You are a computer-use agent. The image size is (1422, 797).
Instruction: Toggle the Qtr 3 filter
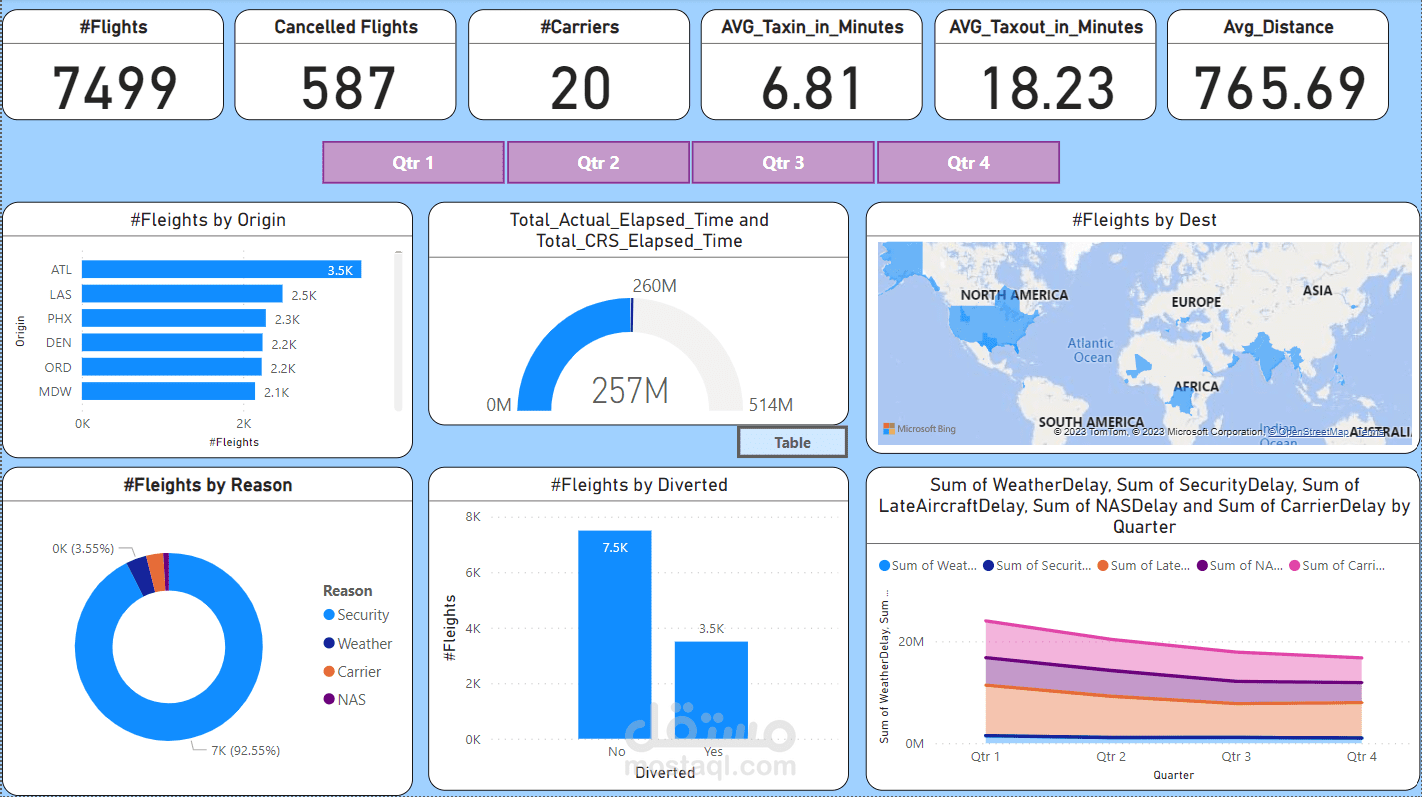[x=783, y=162]
